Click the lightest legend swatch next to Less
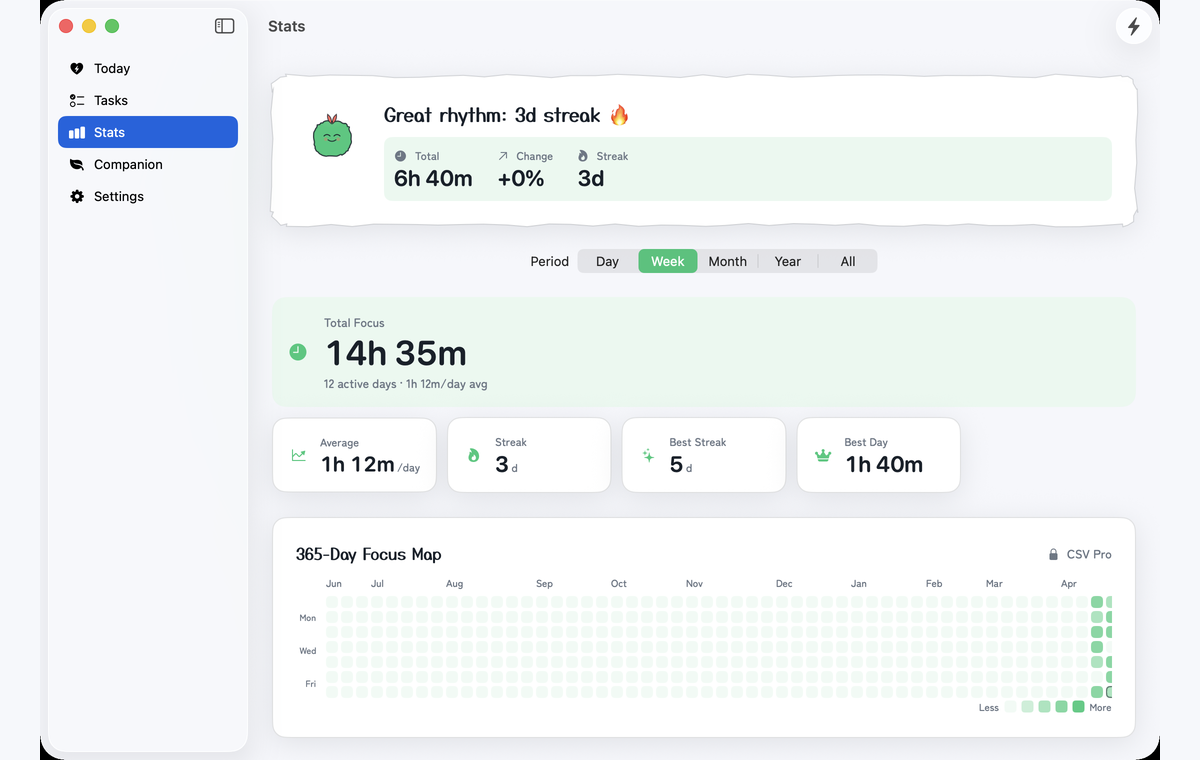Screen dimensions: 1200x760 (1010, 707)
